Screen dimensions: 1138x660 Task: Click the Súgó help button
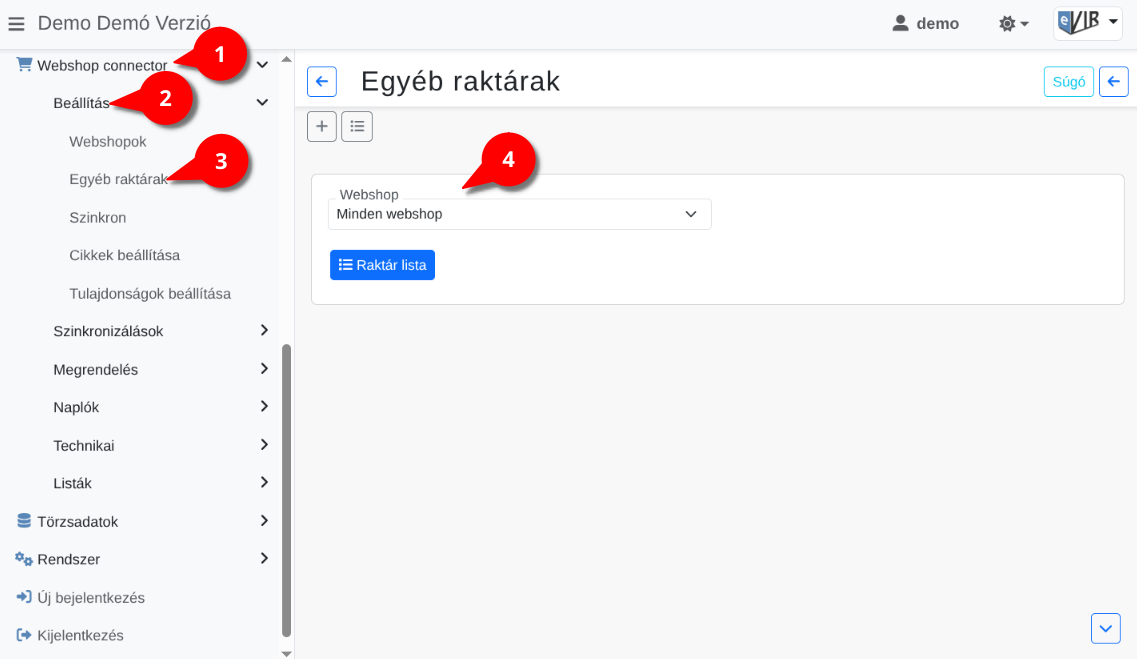point(1068,82)
